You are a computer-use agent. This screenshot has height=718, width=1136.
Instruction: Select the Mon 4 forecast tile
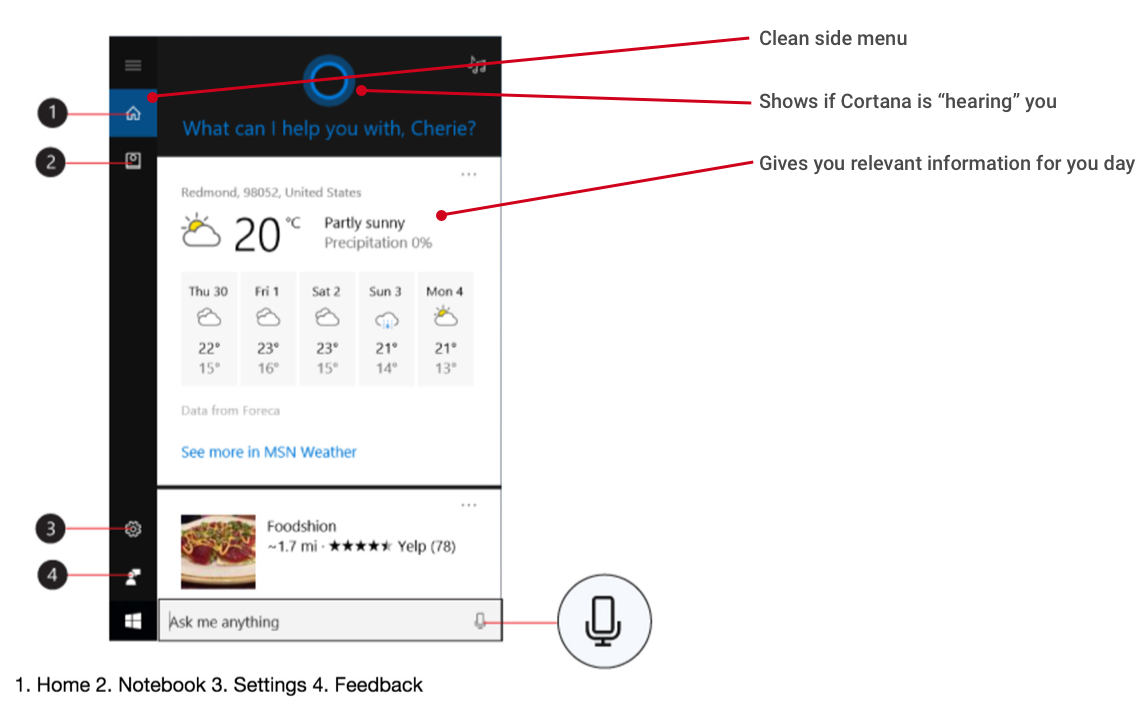click(445, 329)
